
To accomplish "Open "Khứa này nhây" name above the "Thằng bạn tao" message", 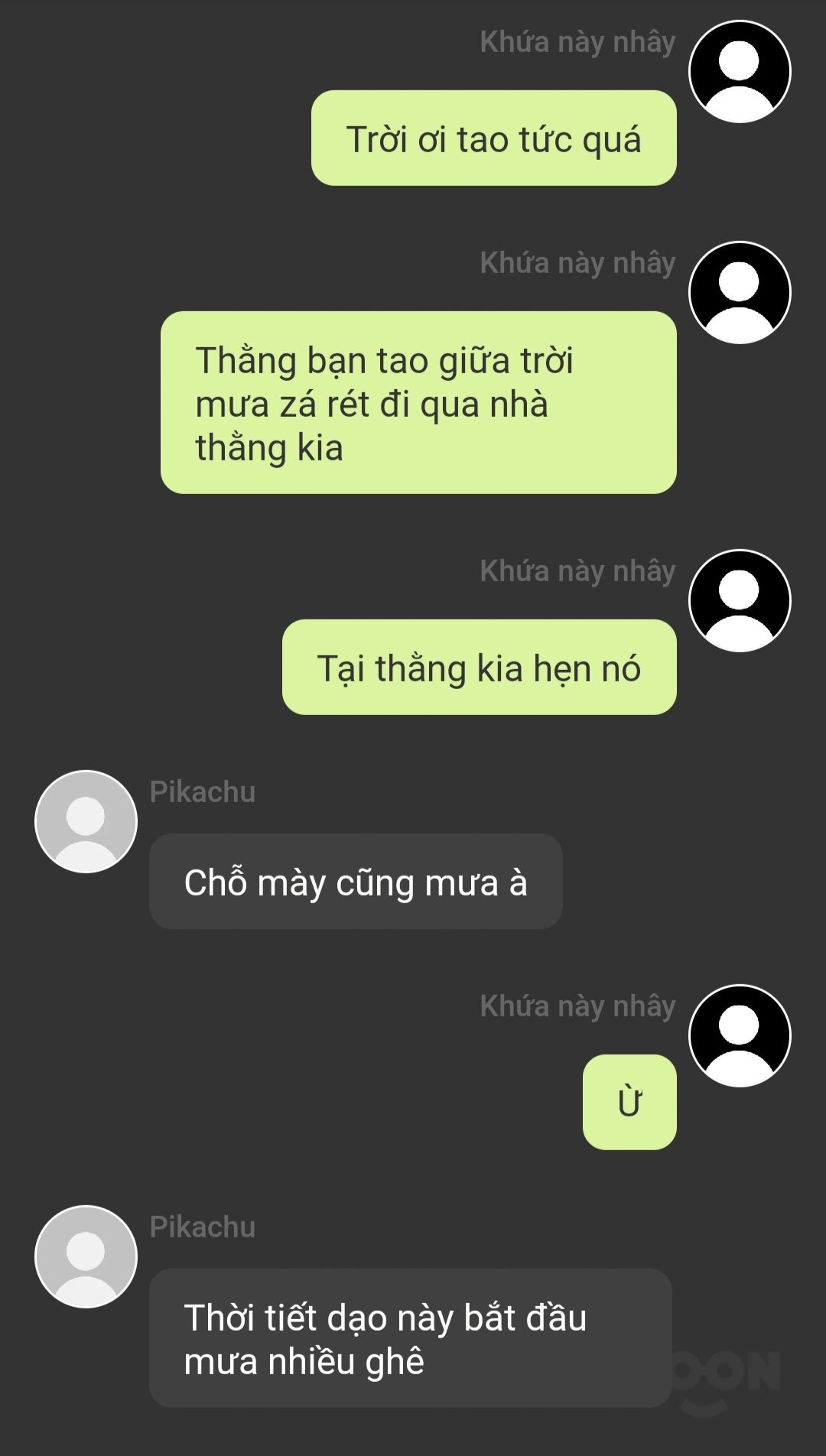I will pos(577,263).
